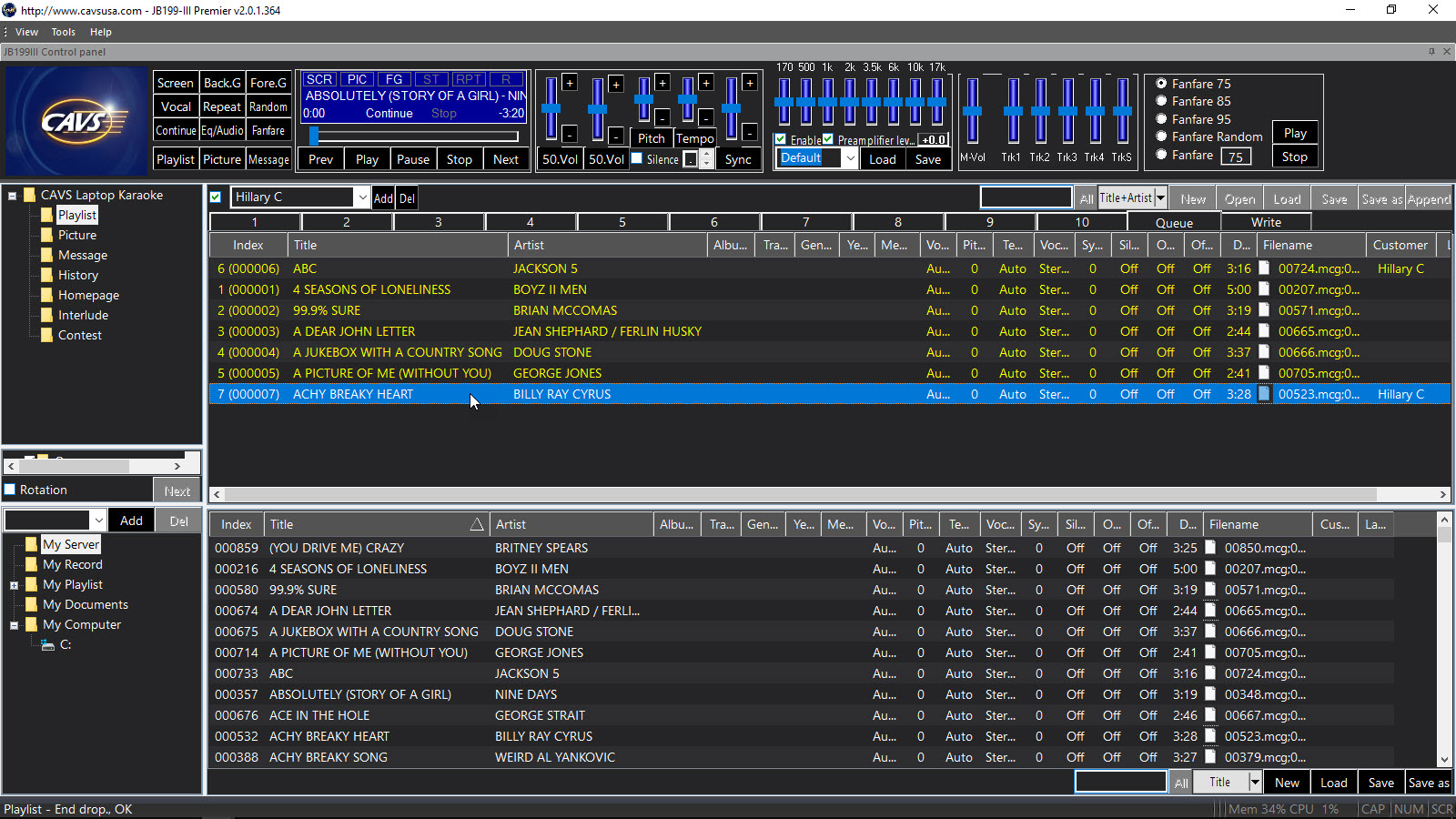
Task: Select the Fanfare 85 radio button
Action: 1161,101
